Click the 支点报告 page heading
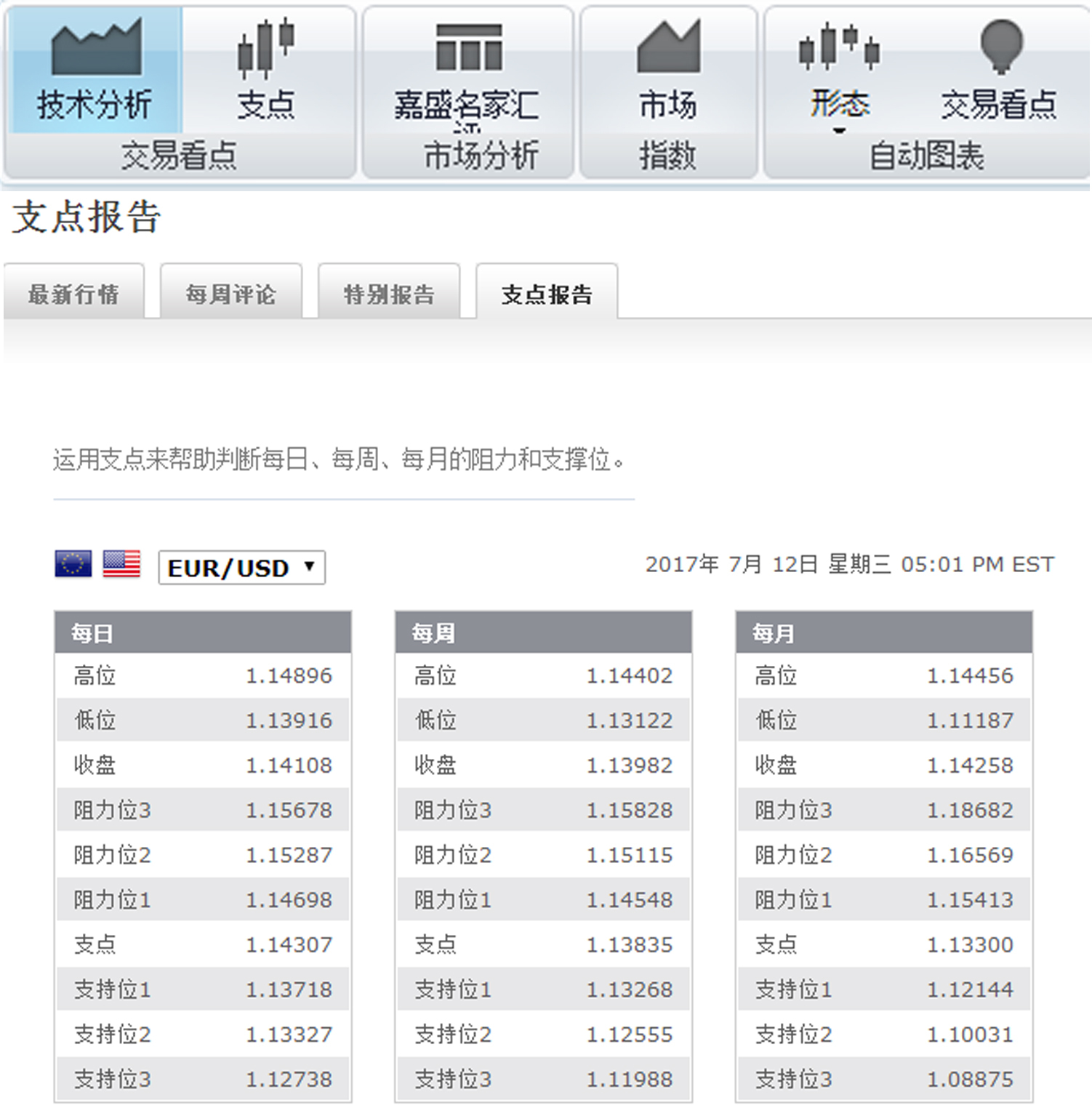This screenshot has width=1092, height=1105. coord(87,217)
